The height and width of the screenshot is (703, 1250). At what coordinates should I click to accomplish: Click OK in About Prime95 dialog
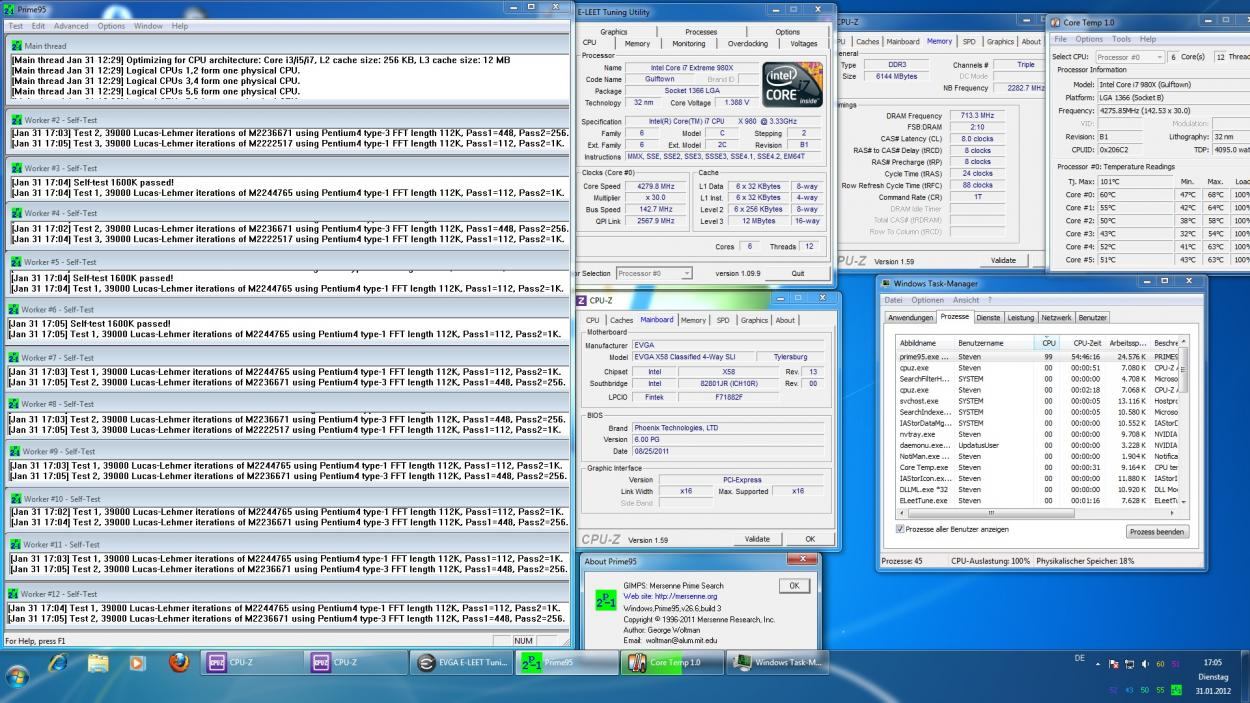[794, 586]
